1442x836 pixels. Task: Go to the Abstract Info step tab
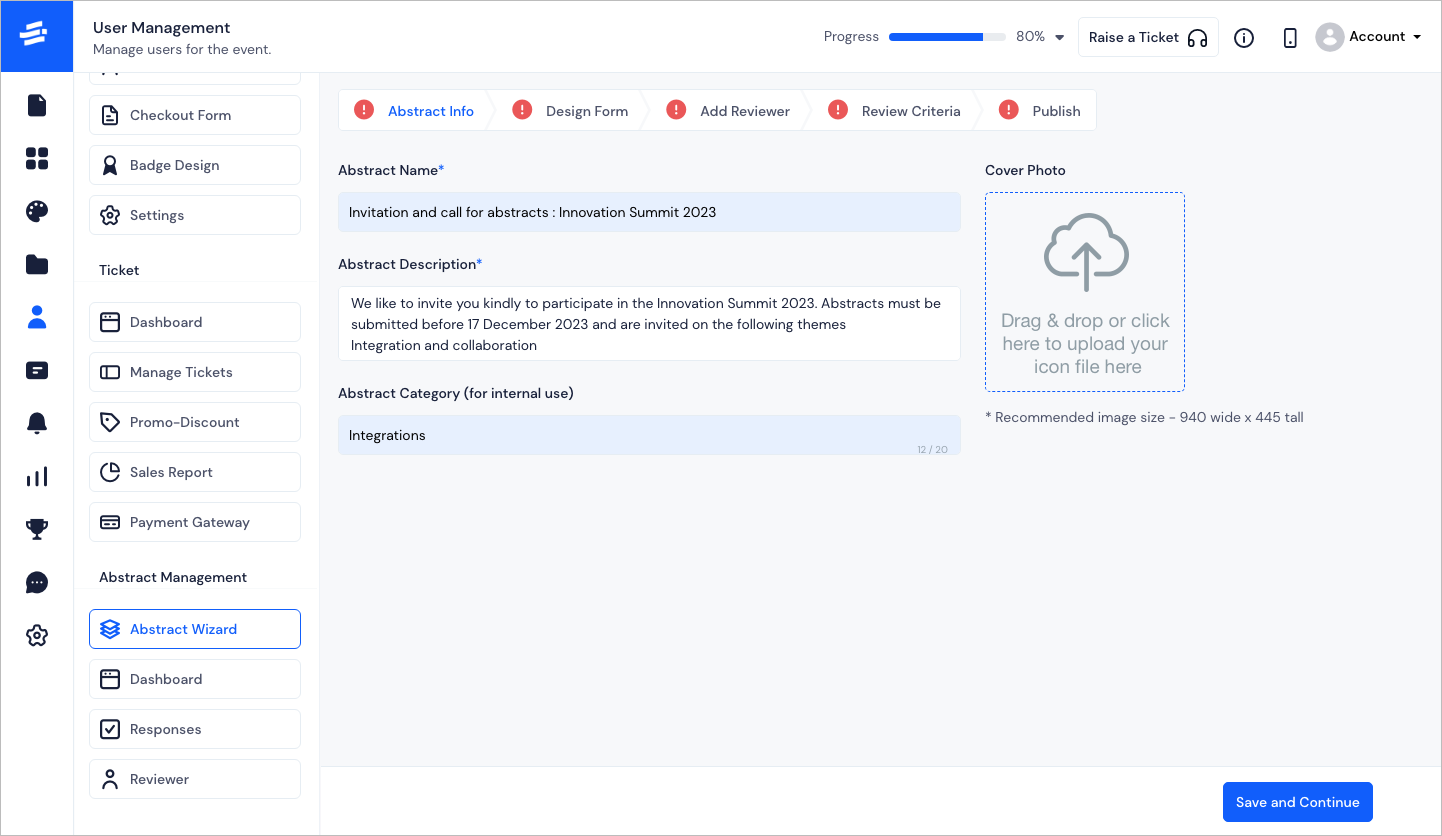click(x=431, y=111)
